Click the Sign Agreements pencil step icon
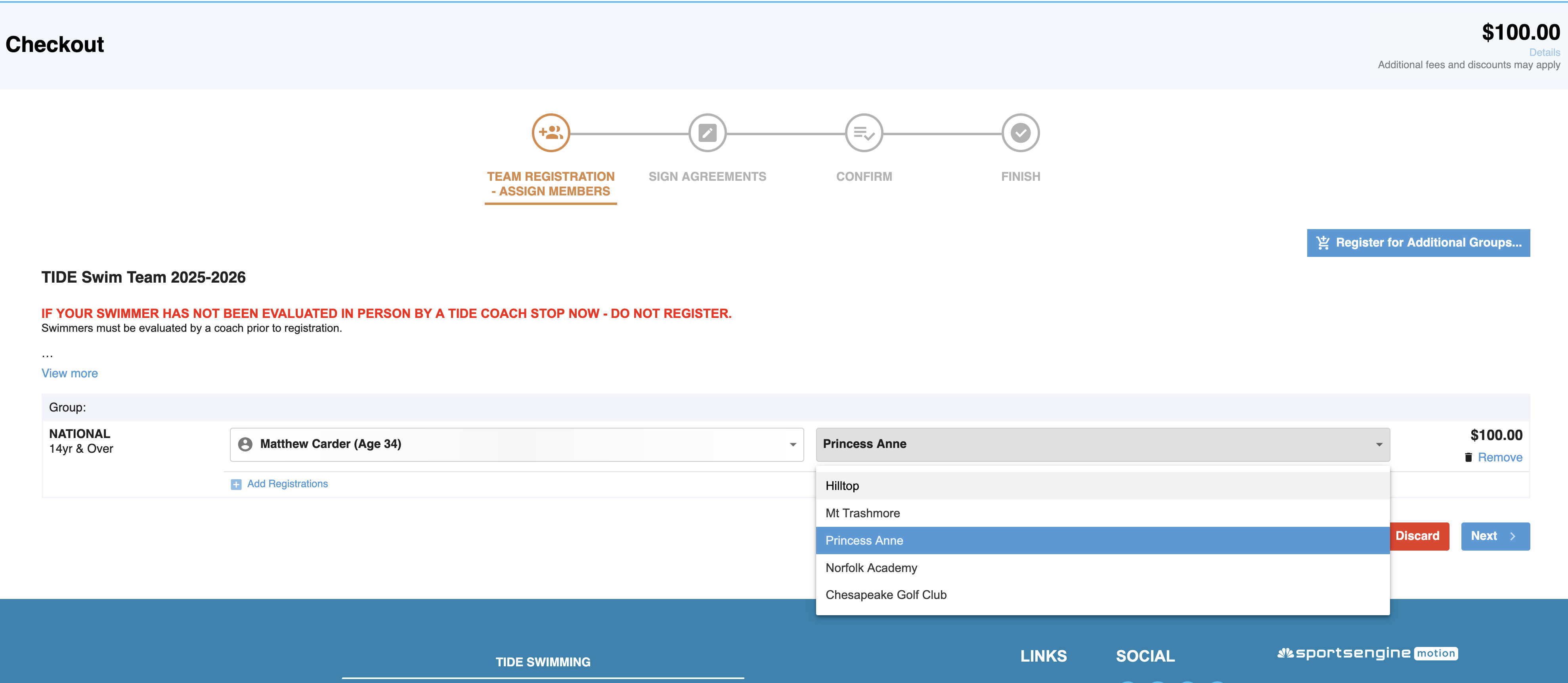 tap(707, 133)
